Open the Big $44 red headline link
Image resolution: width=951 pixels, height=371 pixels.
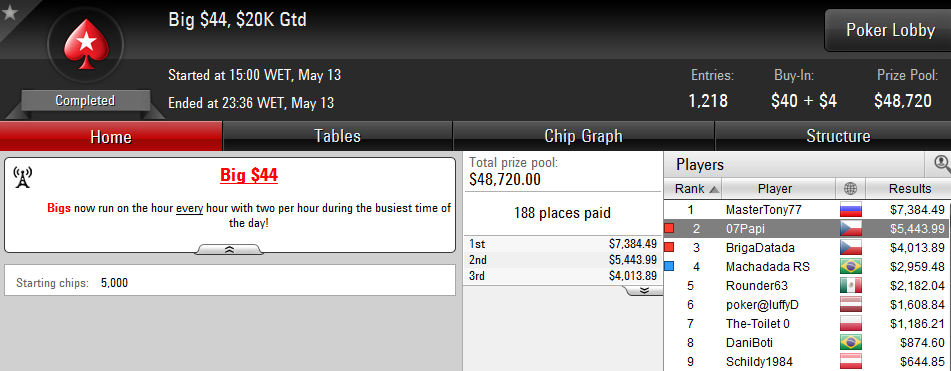pyautogui.click(x=249, y=176)
